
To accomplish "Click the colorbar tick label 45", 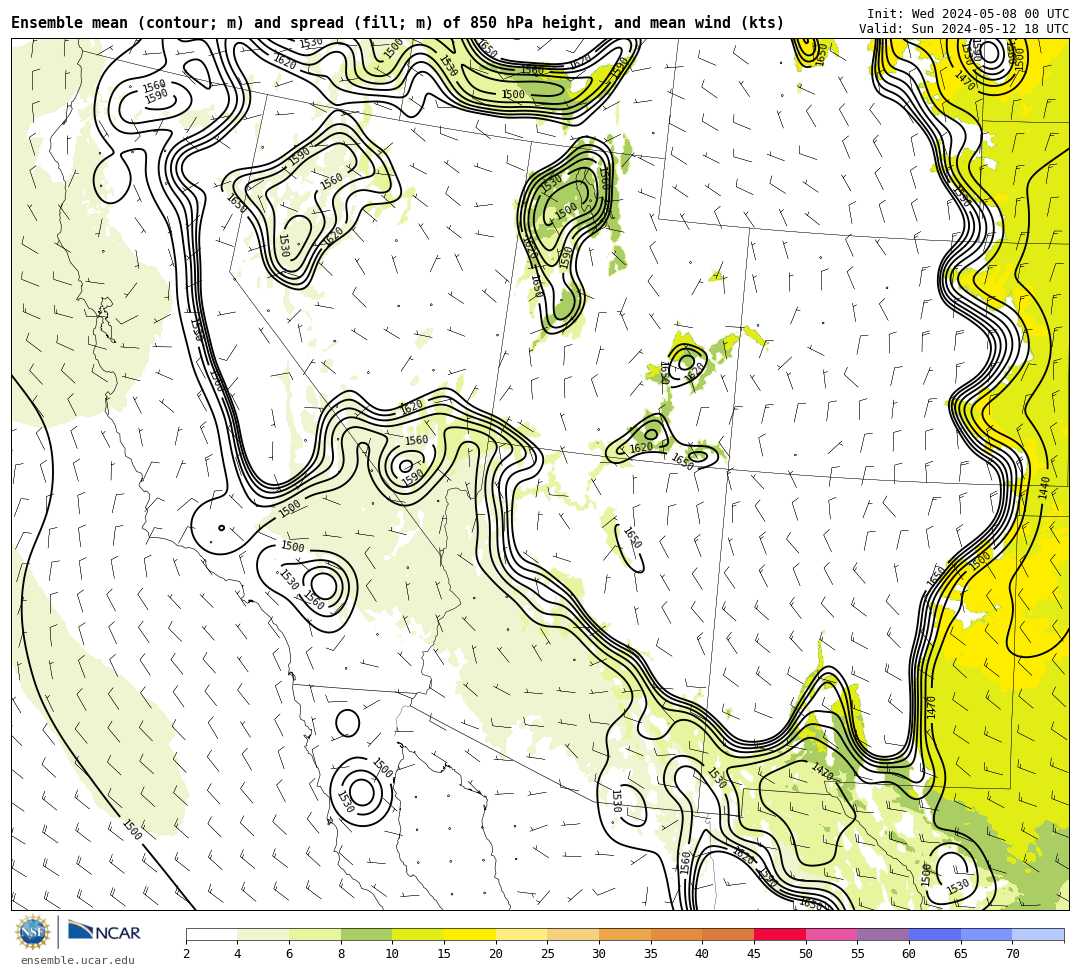I will coord(754,954).
